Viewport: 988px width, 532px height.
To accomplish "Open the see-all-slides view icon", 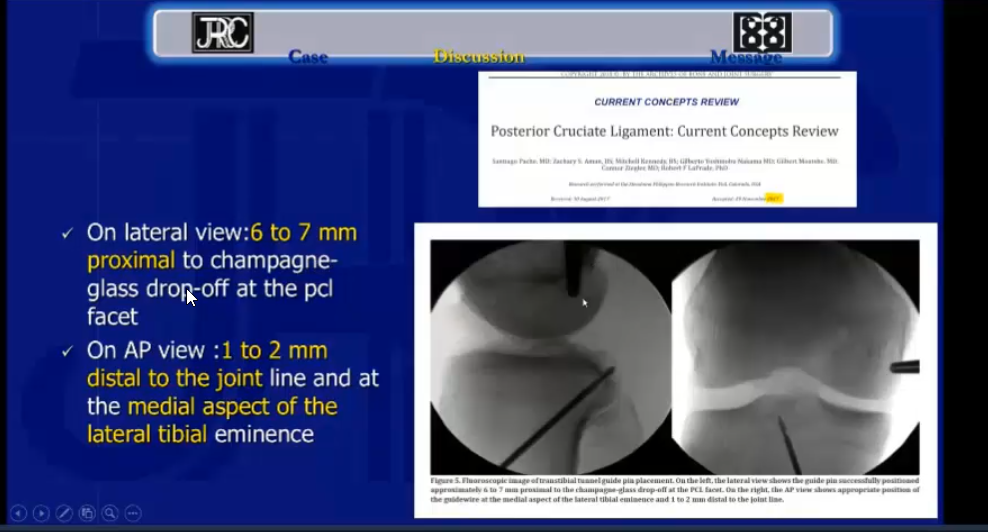I will 87,514.
